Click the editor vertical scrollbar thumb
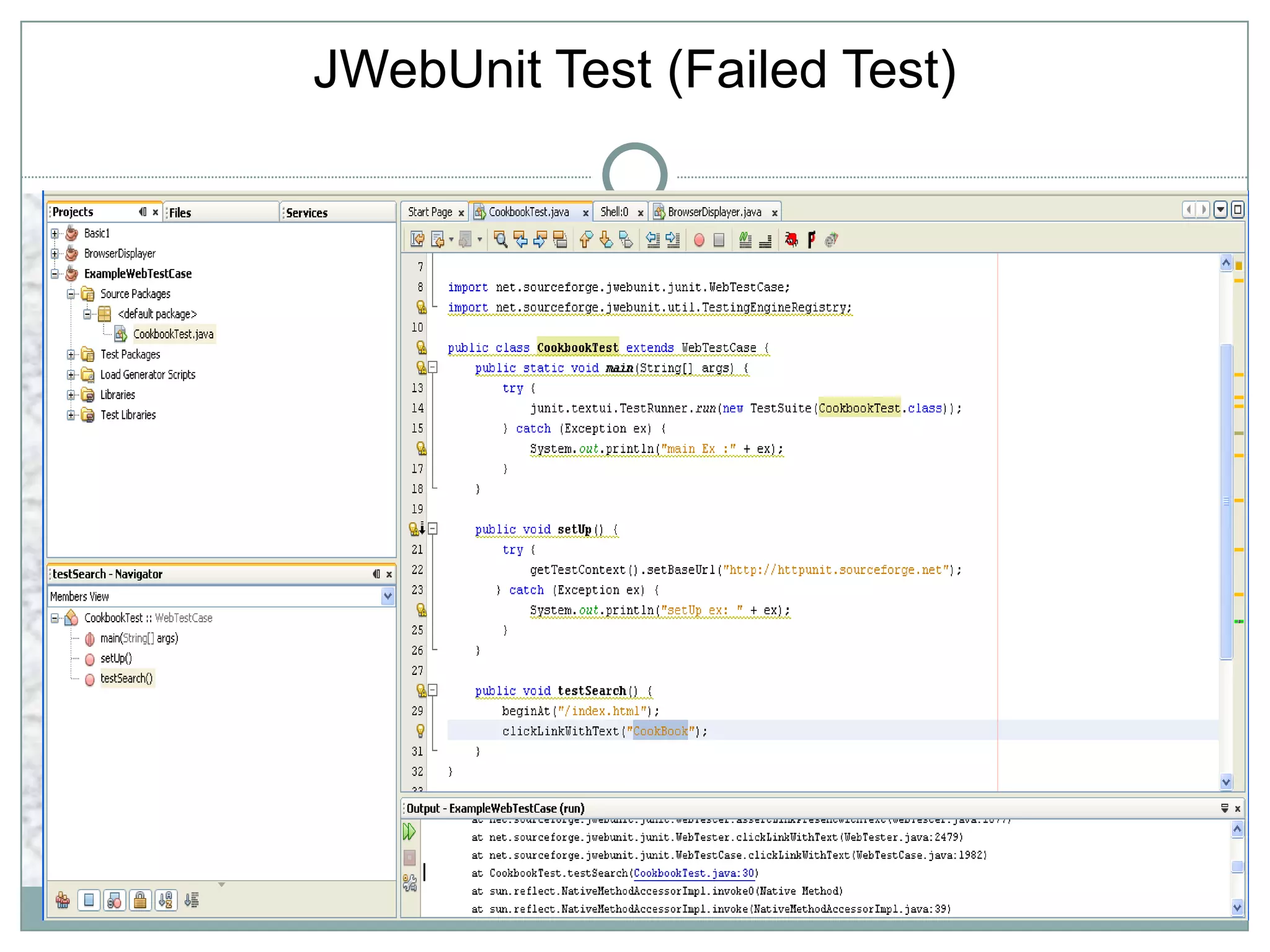The height and width of the screenshot is (952, 1270). (x=1226, y=502)
